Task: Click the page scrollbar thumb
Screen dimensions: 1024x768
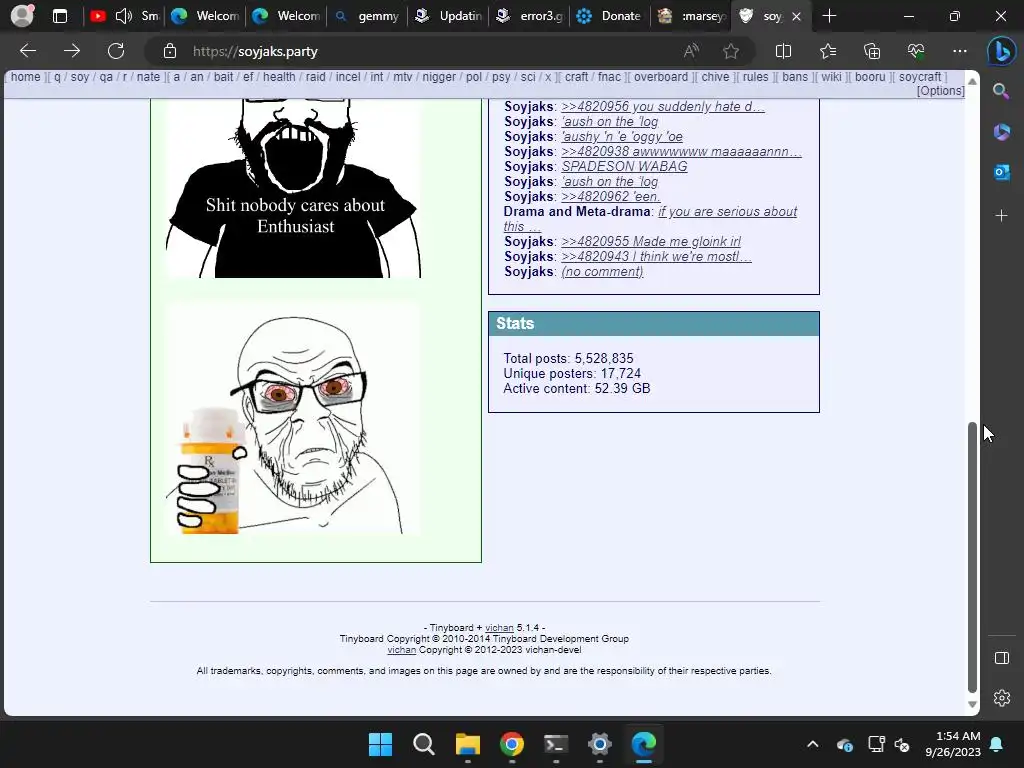Action: (x=972, y=556)
